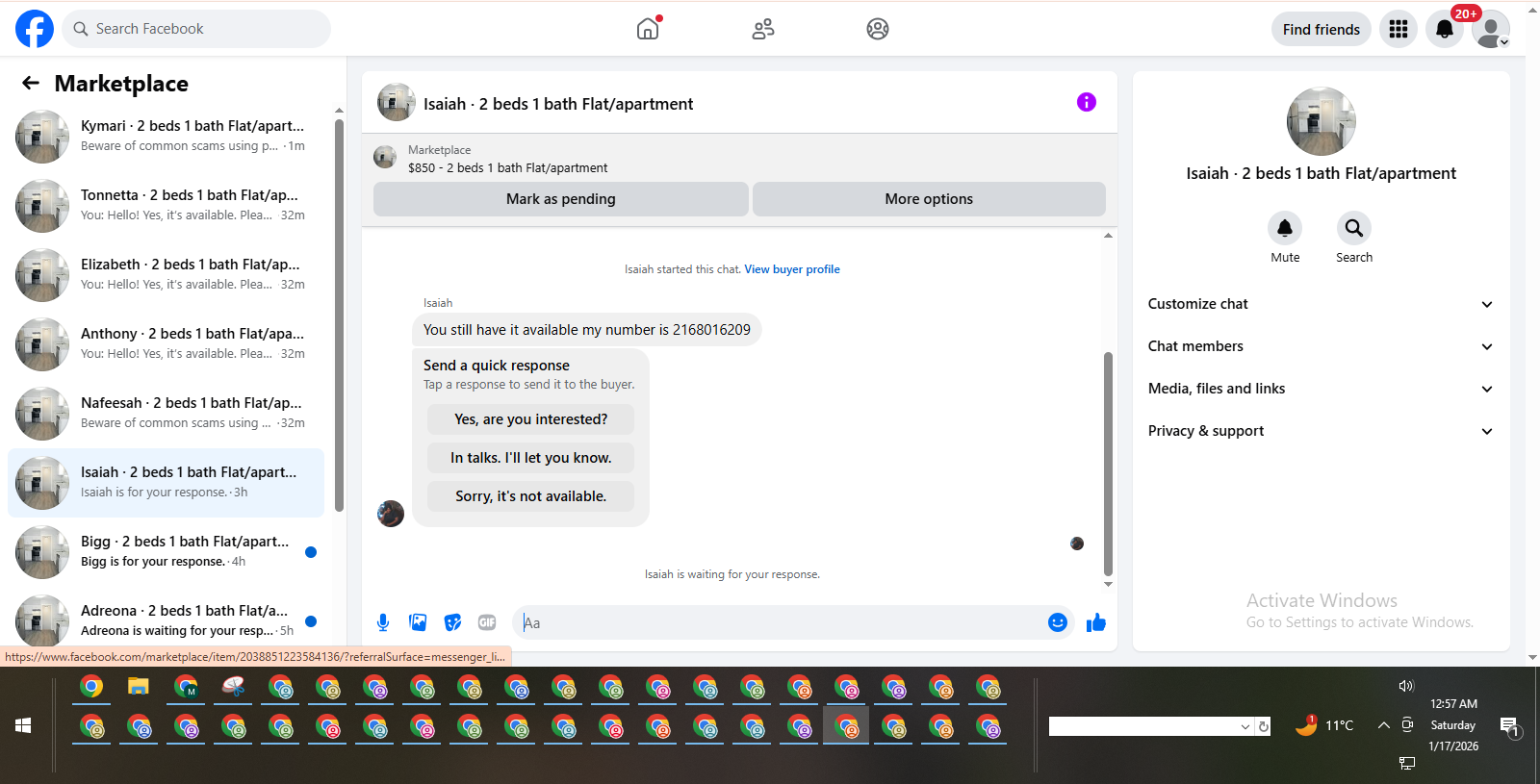Open the emoji picker

(x=1058, y=622)
